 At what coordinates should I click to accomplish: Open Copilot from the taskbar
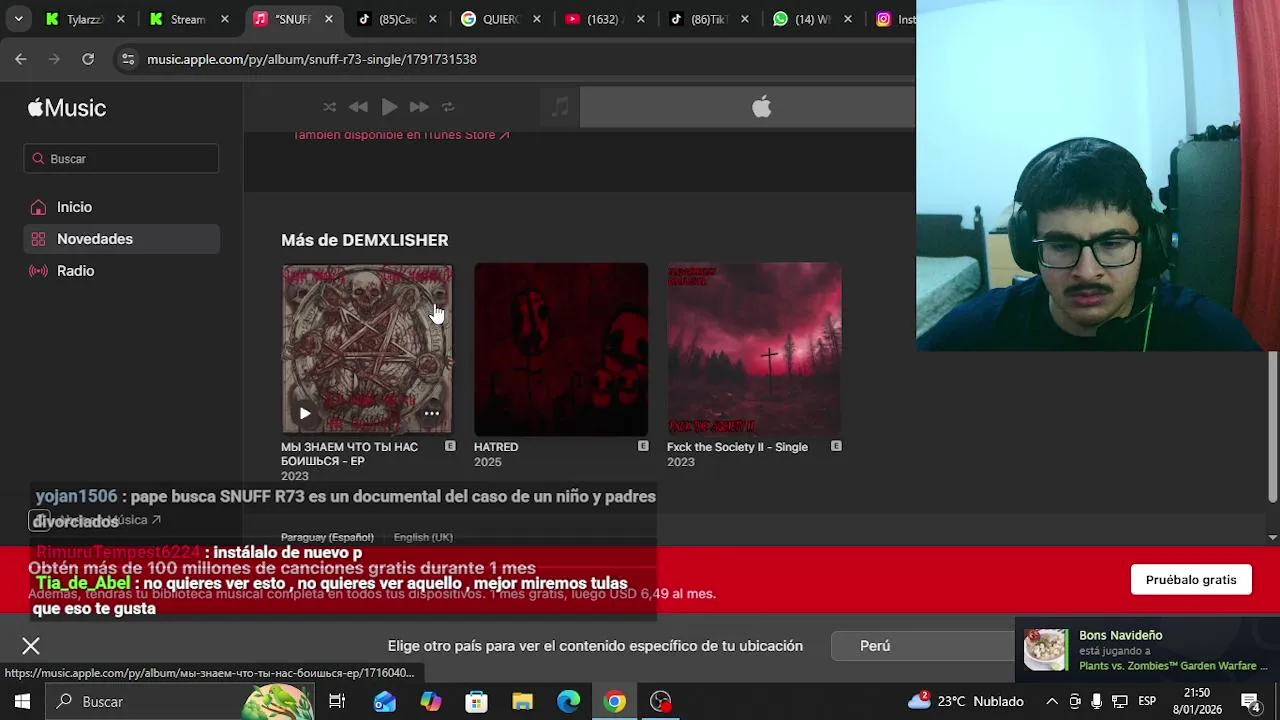click(431, 701)
